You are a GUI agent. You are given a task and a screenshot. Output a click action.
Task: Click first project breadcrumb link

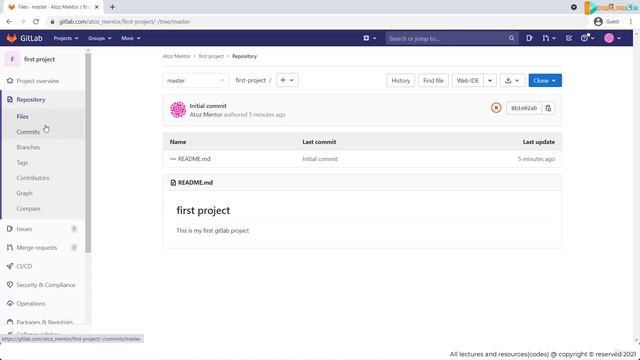211,56
